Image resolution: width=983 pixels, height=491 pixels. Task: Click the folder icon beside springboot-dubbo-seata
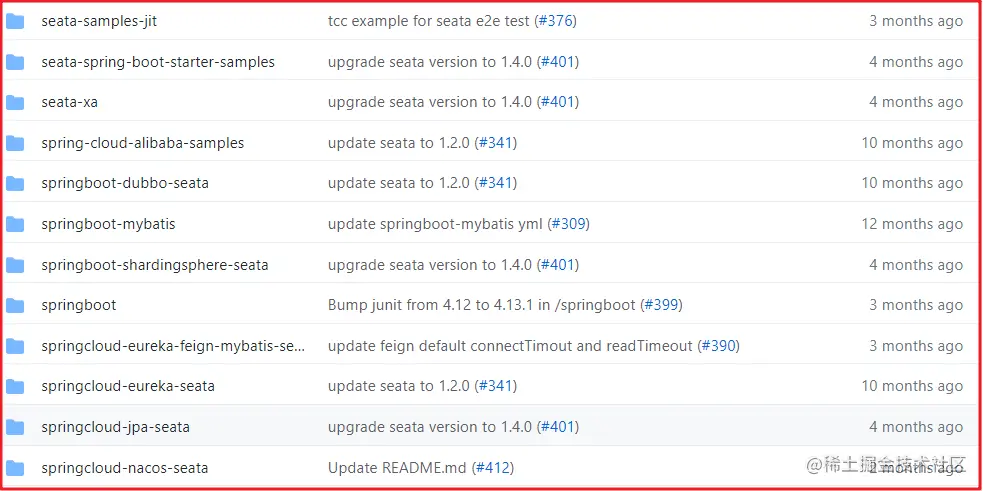15,183
